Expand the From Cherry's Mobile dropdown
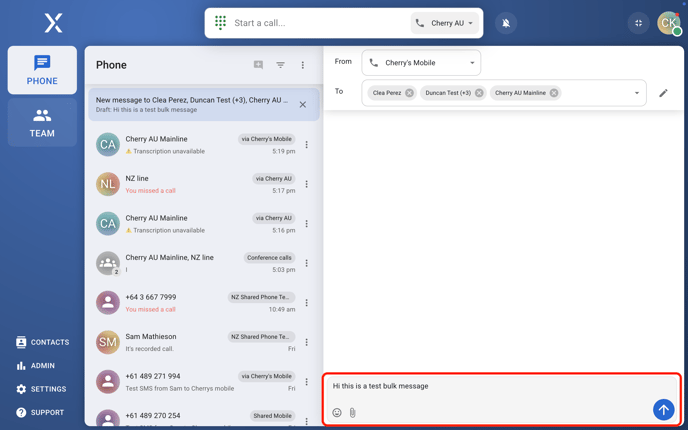 (421, 63)
